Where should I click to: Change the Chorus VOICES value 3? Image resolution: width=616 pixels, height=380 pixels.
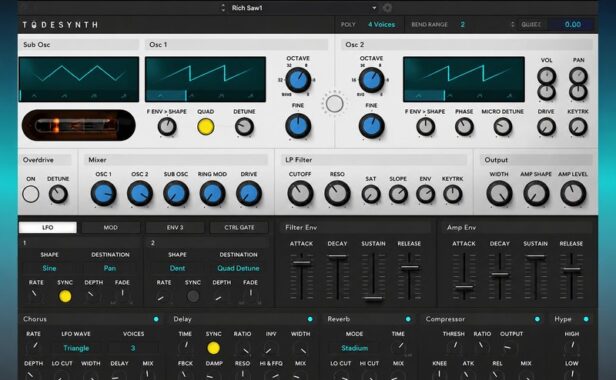tap(133, 348)
